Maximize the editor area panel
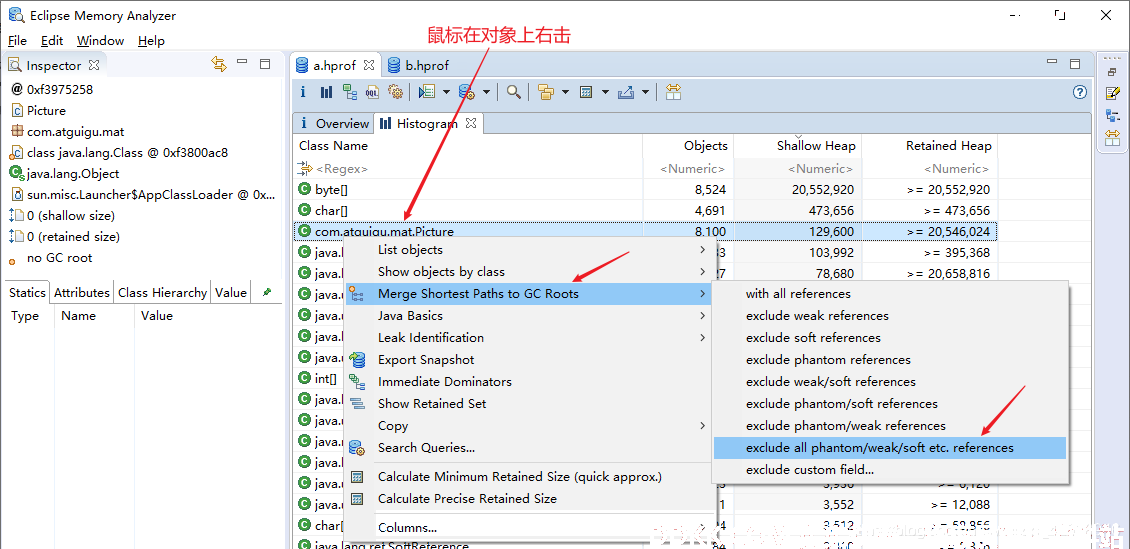This screenshot has width=1130, height=549. click(x=1075, y=64)
